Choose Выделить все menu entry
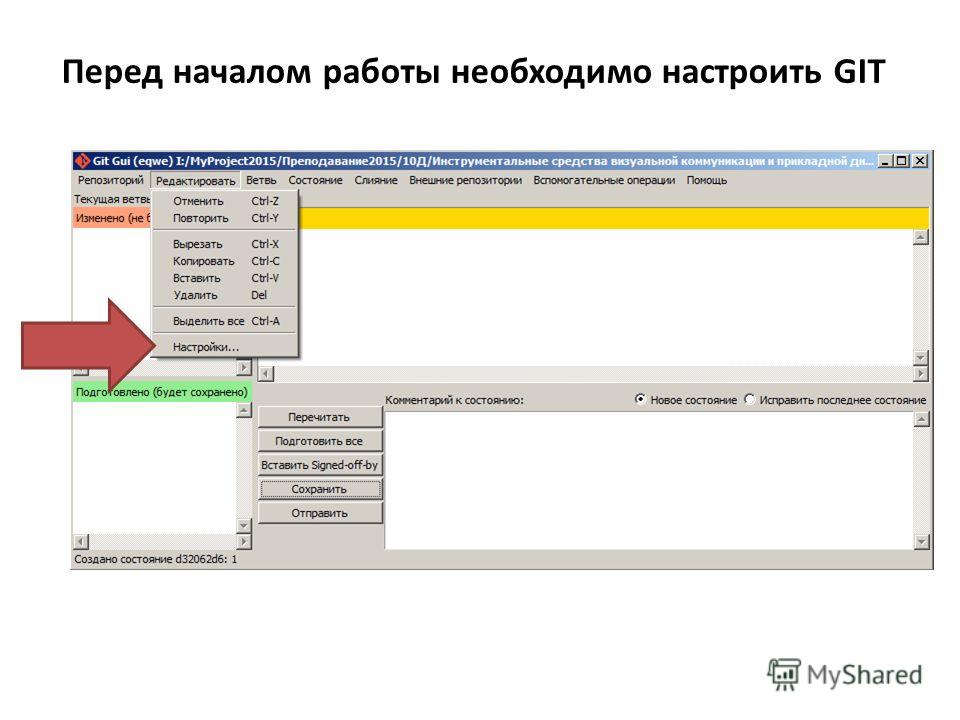 click(225, 321)
